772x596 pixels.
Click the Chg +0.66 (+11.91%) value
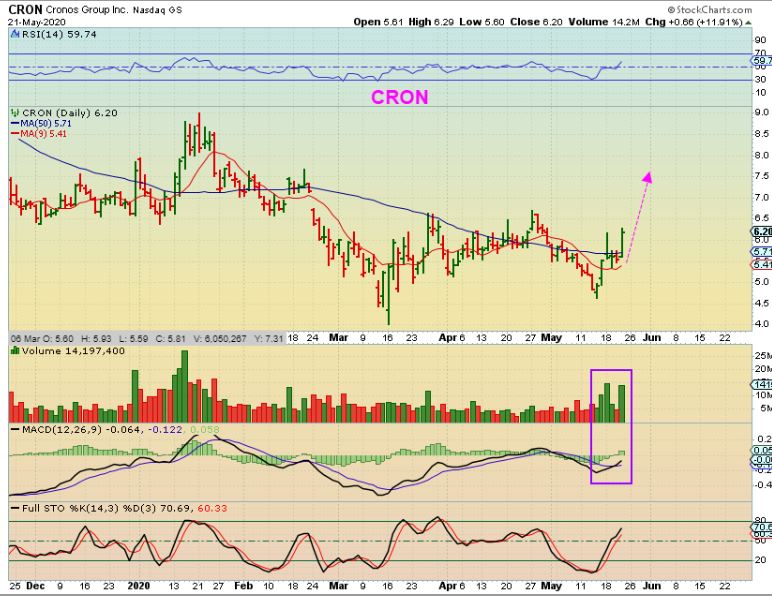click(x=694, y=22)
